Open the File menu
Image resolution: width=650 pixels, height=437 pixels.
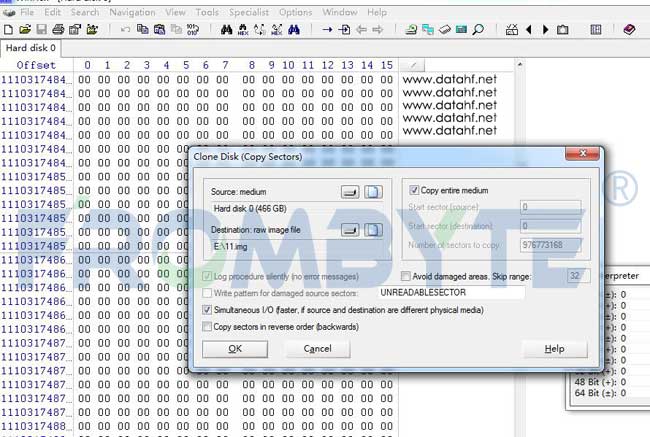tap(27, 12)
